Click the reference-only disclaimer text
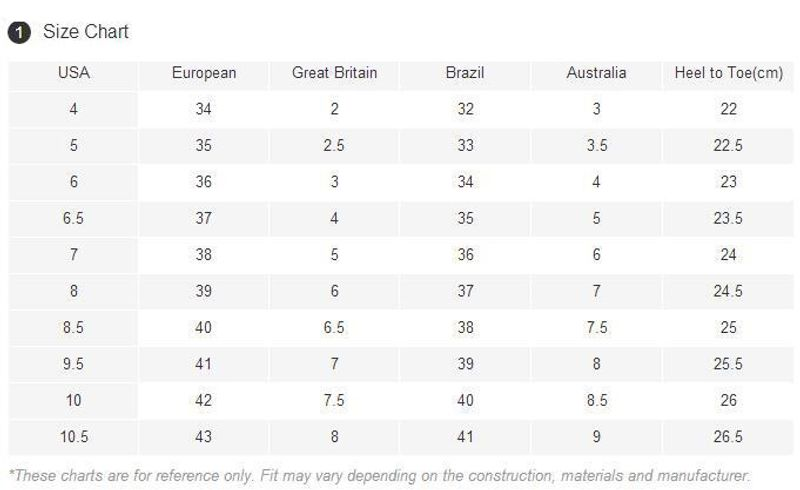The height and width of the screenshot is (490, 800). [378, 475]
